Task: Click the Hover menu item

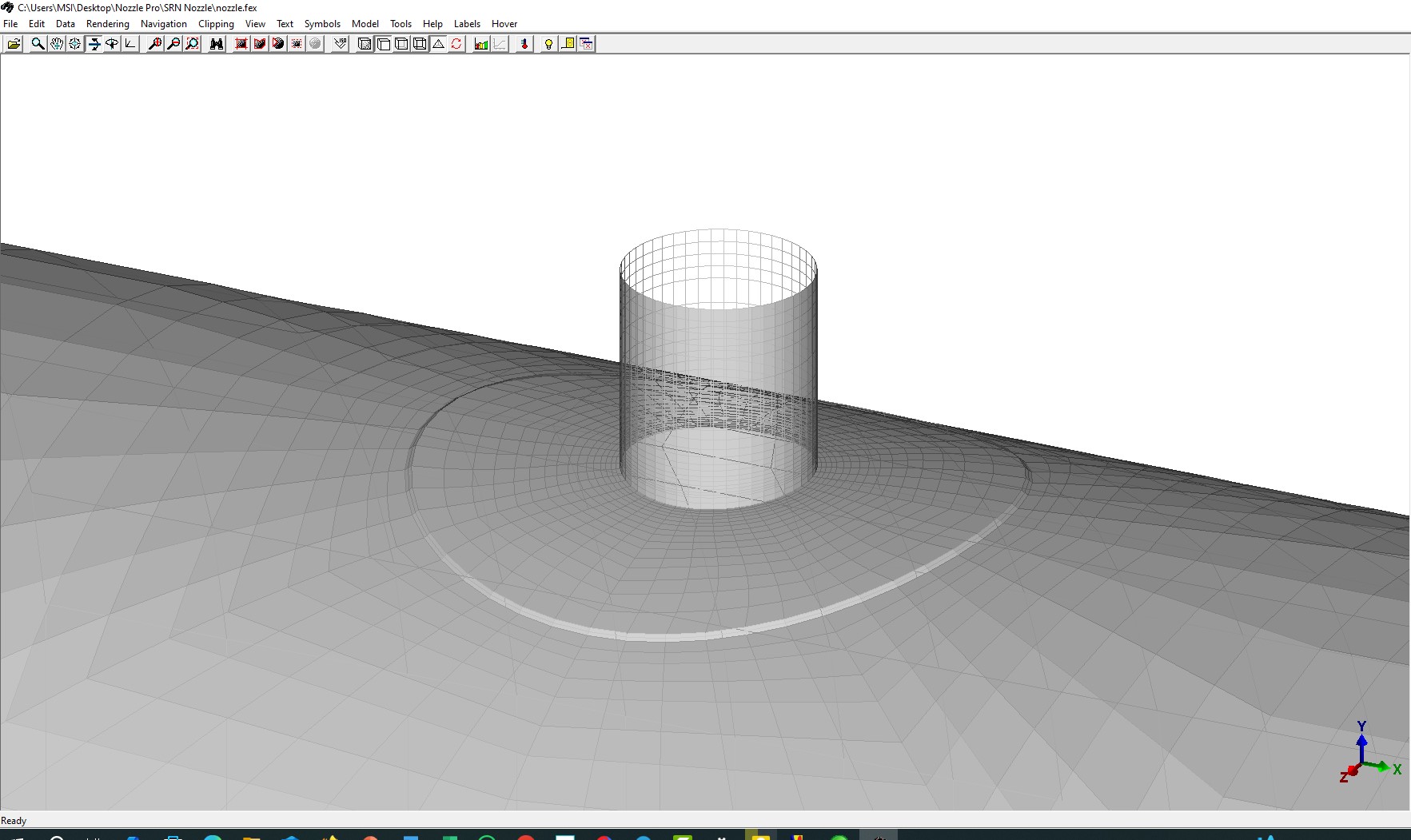Action: (x=504, y=24)
